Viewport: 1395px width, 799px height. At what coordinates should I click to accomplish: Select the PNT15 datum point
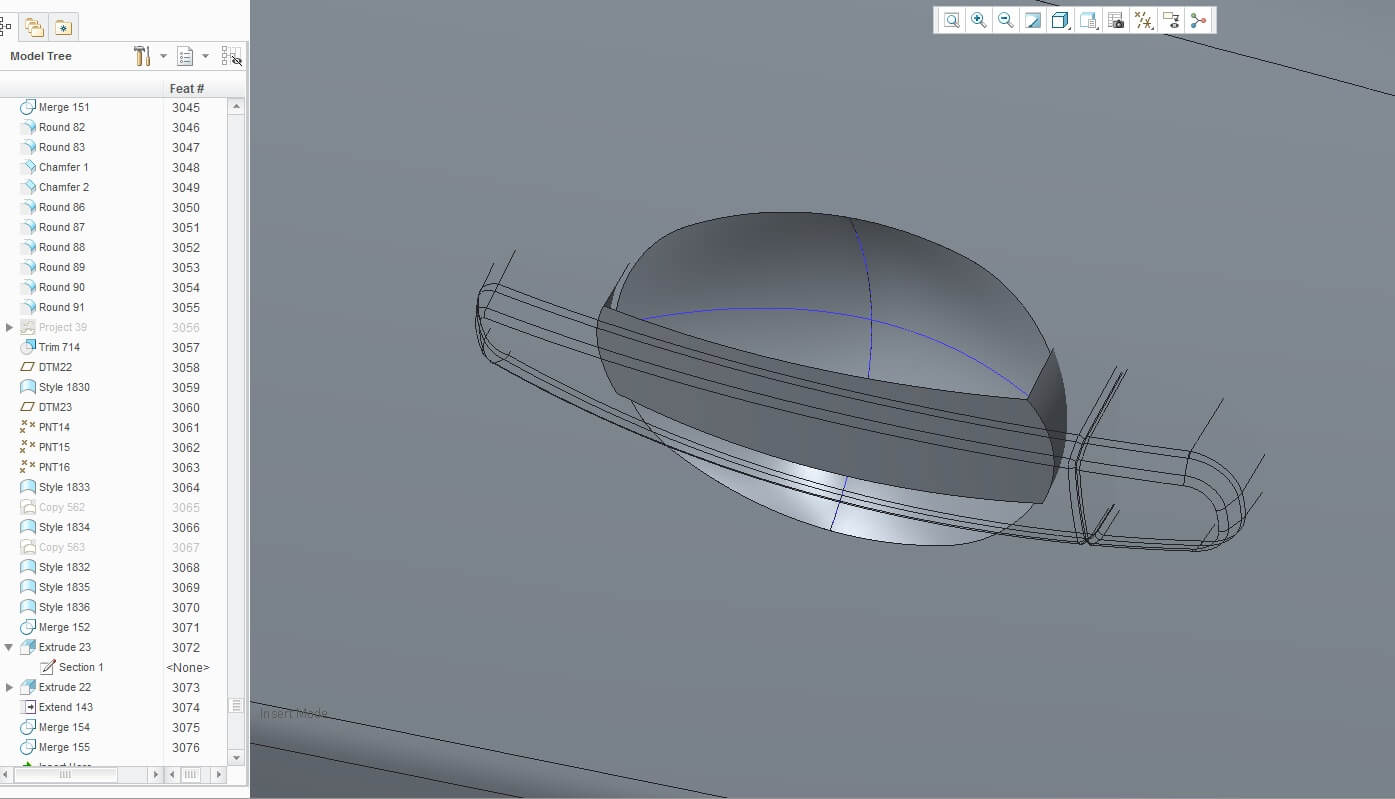click(x=54, y=447)
